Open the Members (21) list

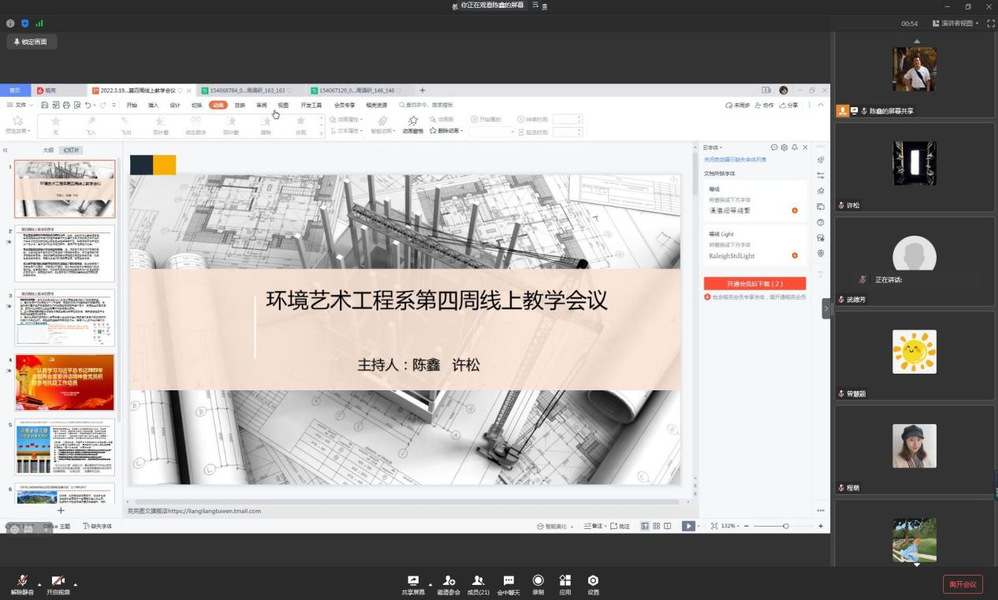478,581
